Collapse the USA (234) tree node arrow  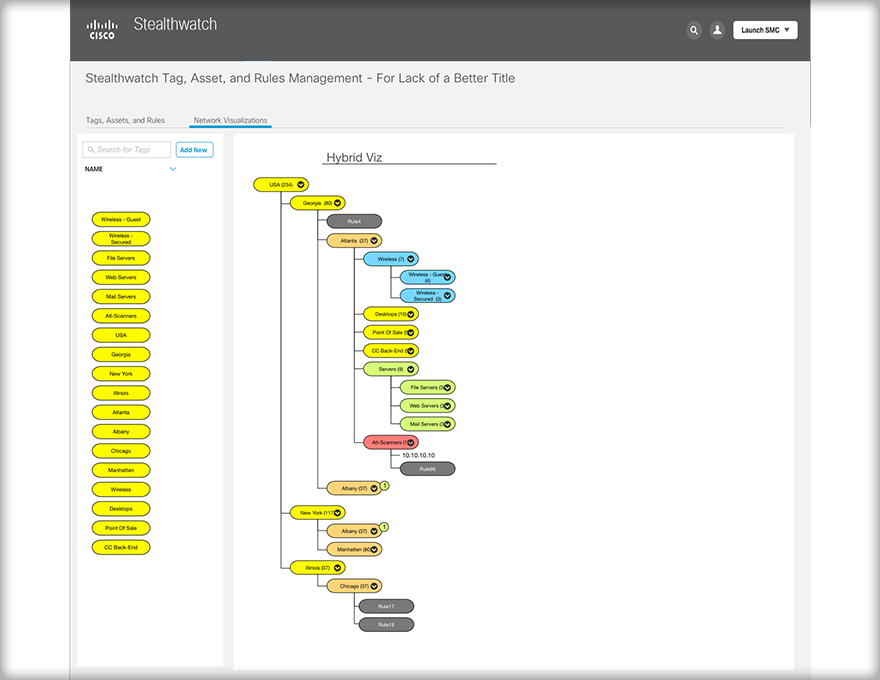click(x=301, y=185)
